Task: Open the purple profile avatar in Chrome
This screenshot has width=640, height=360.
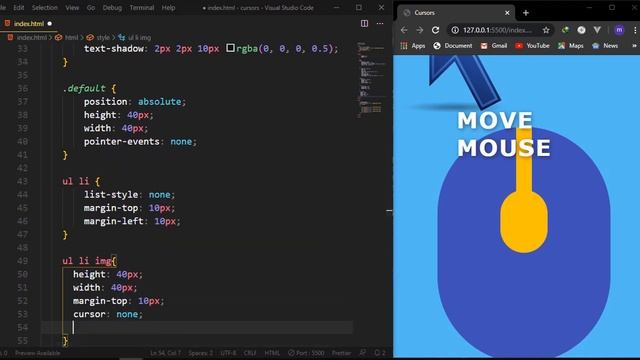Action: 619,30
